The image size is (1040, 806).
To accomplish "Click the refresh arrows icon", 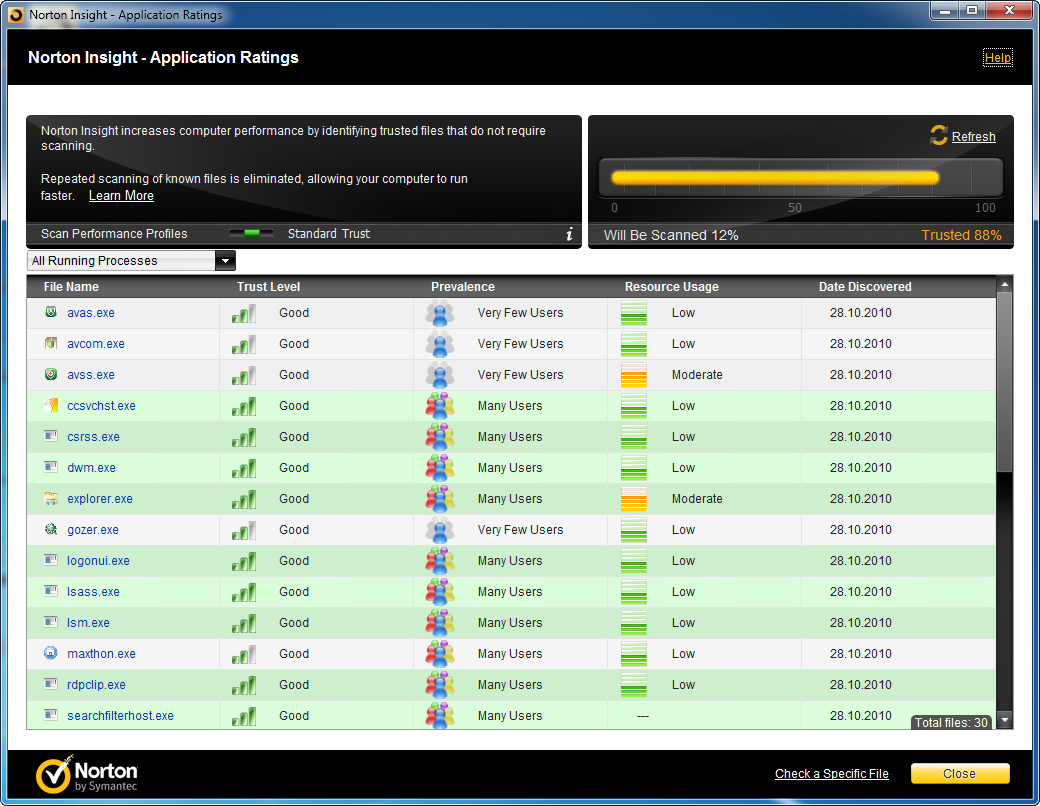I will pyautogui.click(x=939, y=135).
